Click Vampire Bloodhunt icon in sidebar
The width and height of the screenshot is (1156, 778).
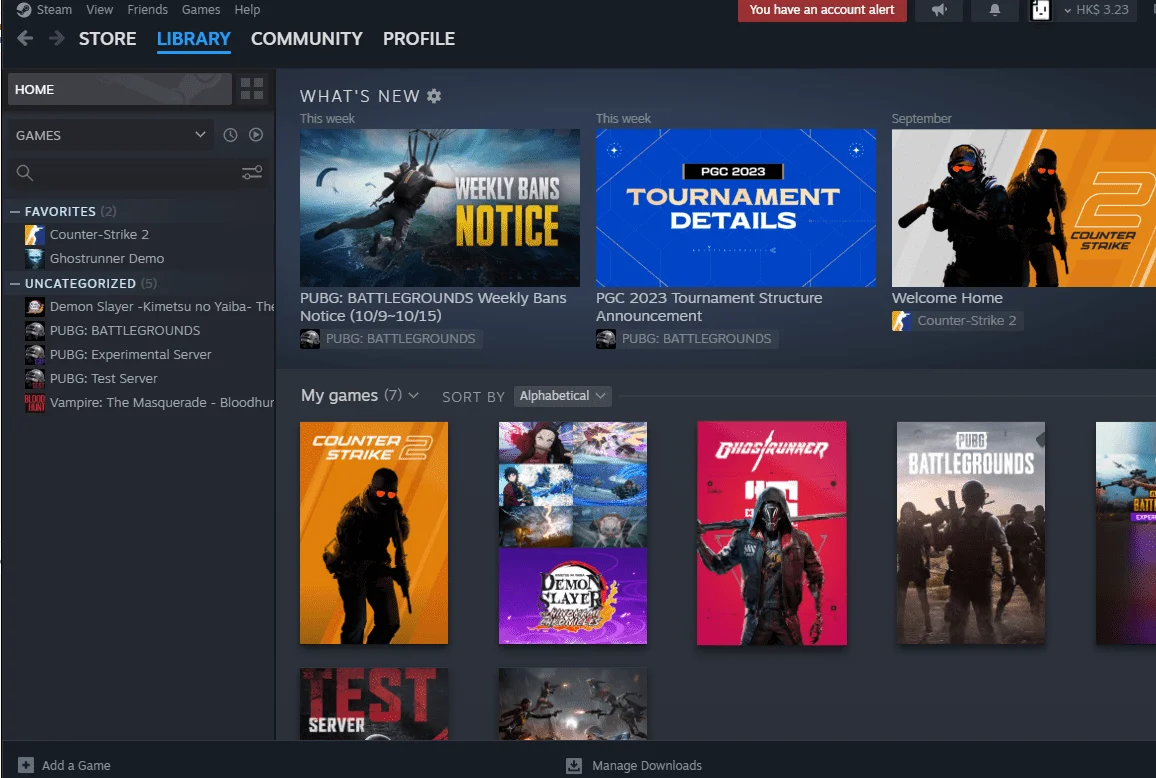pos(35,403)
